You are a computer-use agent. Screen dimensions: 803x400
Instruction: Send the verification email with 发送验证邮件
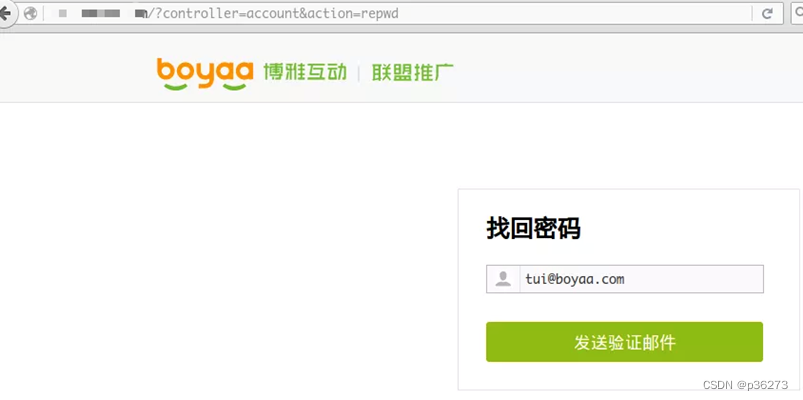click(x=624, y=342)
